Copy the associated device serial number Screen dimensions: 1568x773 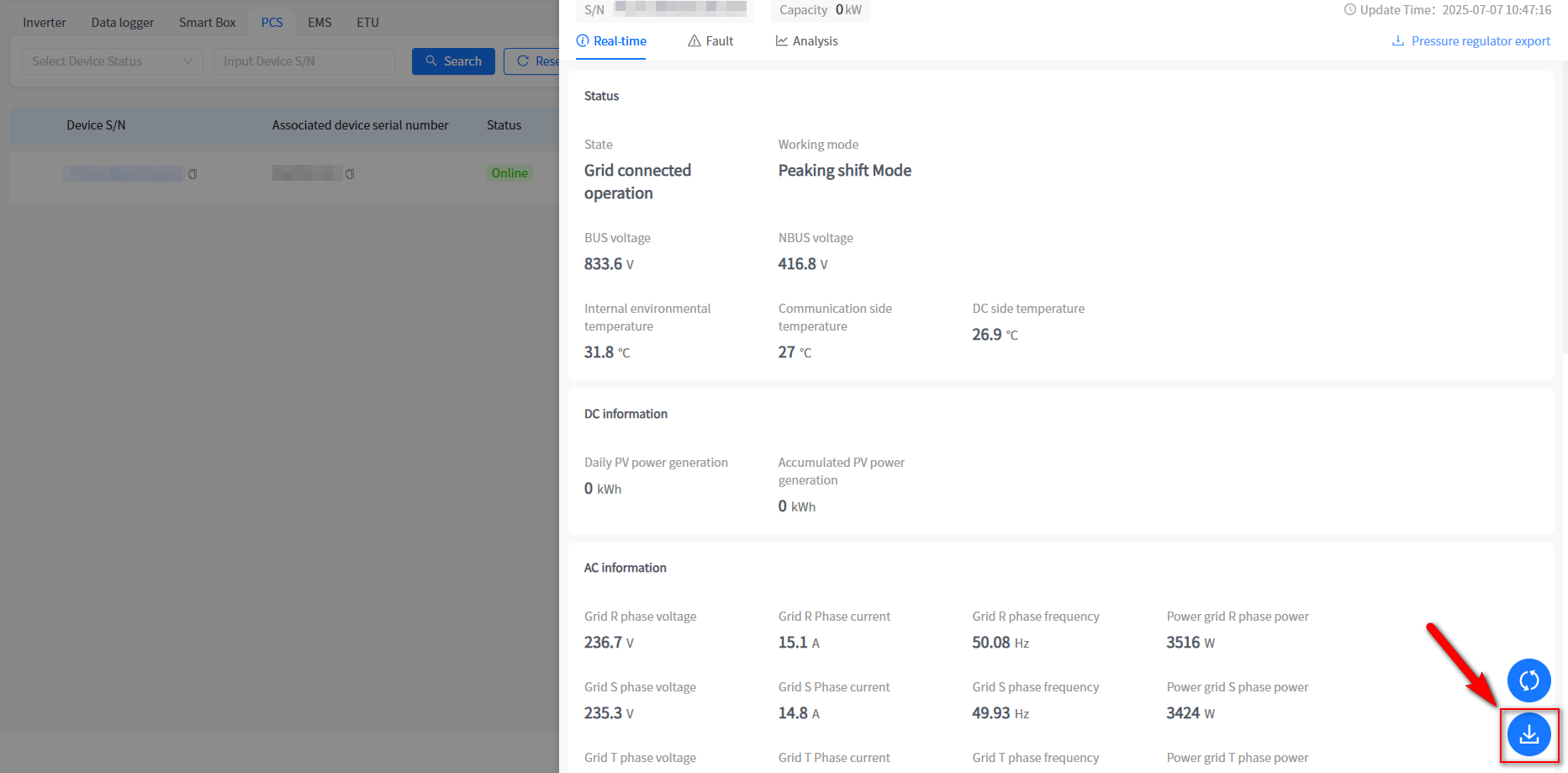coord(350,174)
